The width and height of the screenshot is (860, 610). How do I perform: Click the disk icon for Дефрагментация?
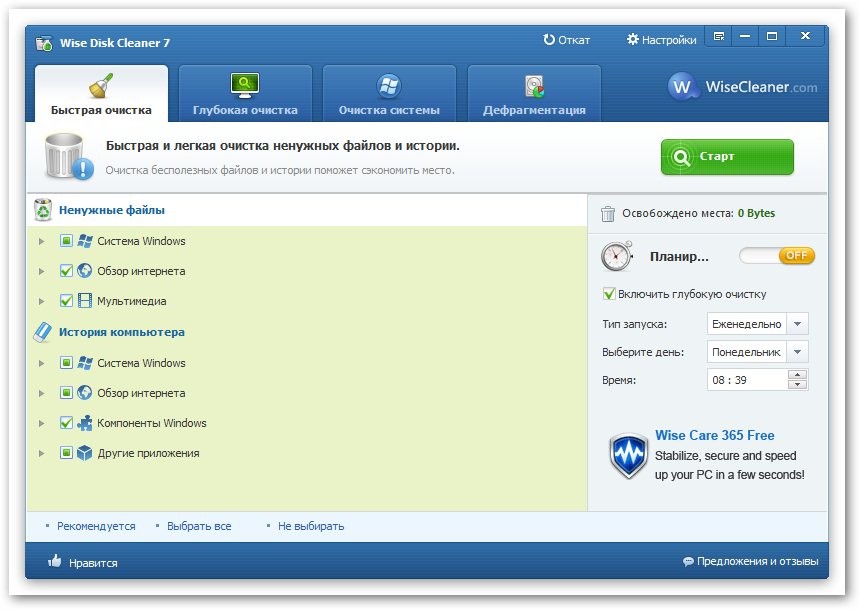pos(534,86)
